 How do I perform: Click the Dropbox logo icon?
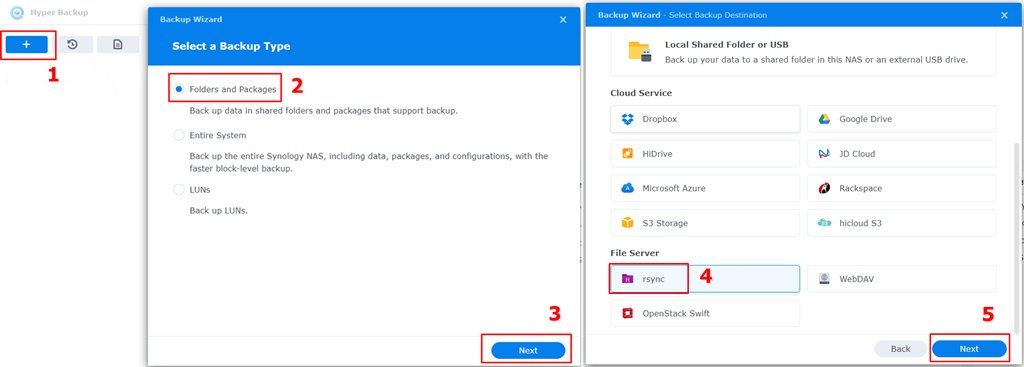tap(628, 119)
